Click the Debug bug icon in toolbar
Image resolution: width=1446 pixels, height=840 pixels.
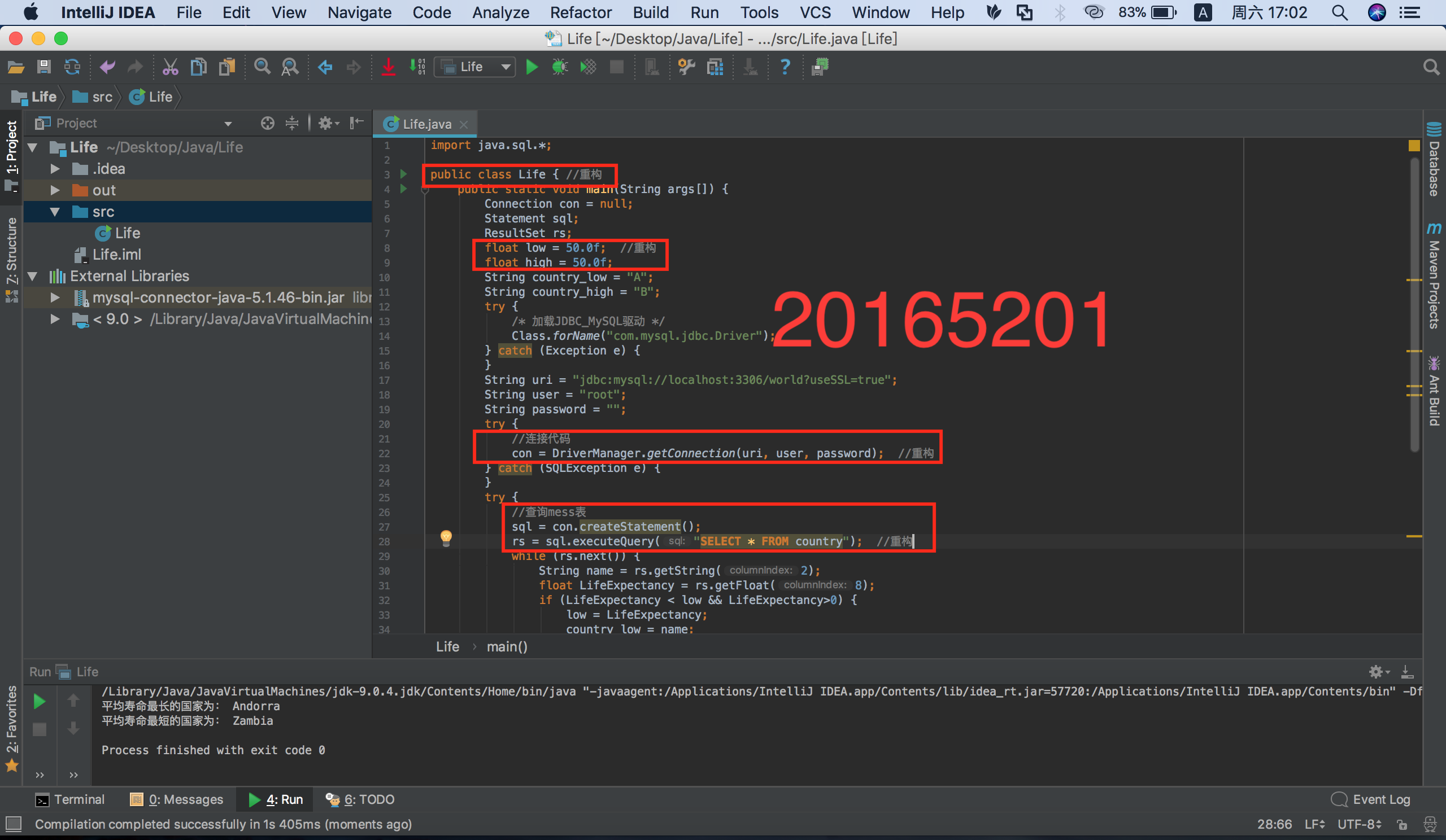pos(559,67)
